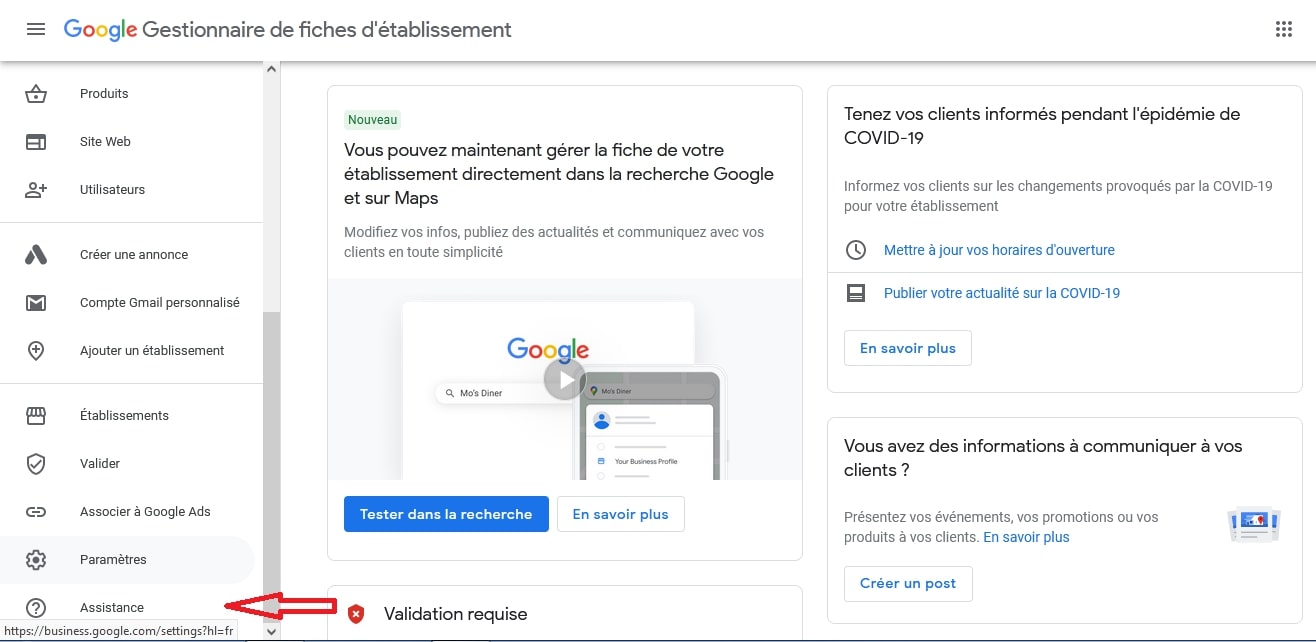
Task: Click the Paramètres gear icon
Action: point(36,560)
